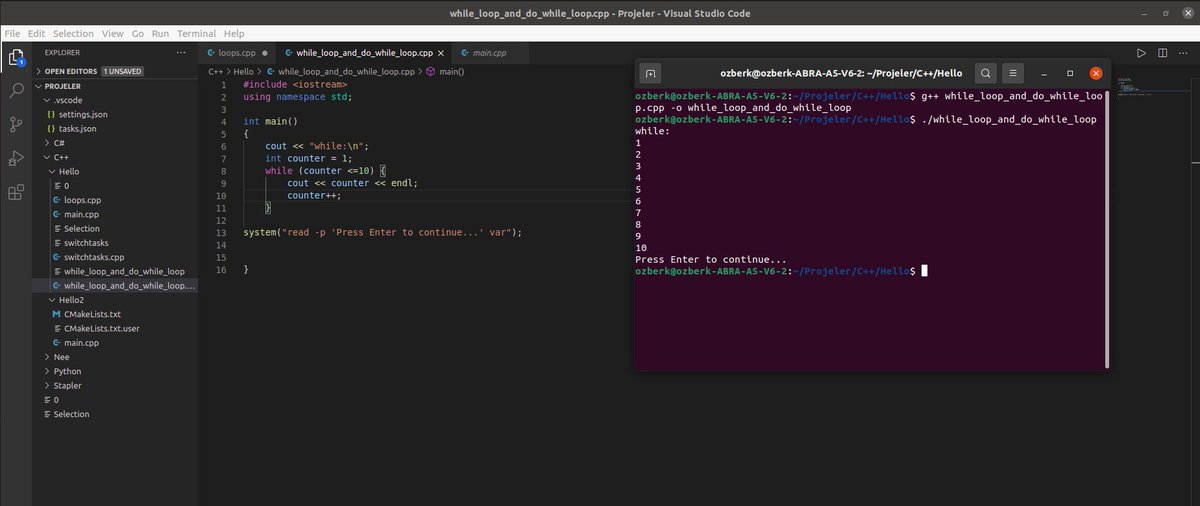Viewport: 1200px width, 506px height.
Task: Open editor more actions menu (three dots)
Action: (x=1183, y=52)
